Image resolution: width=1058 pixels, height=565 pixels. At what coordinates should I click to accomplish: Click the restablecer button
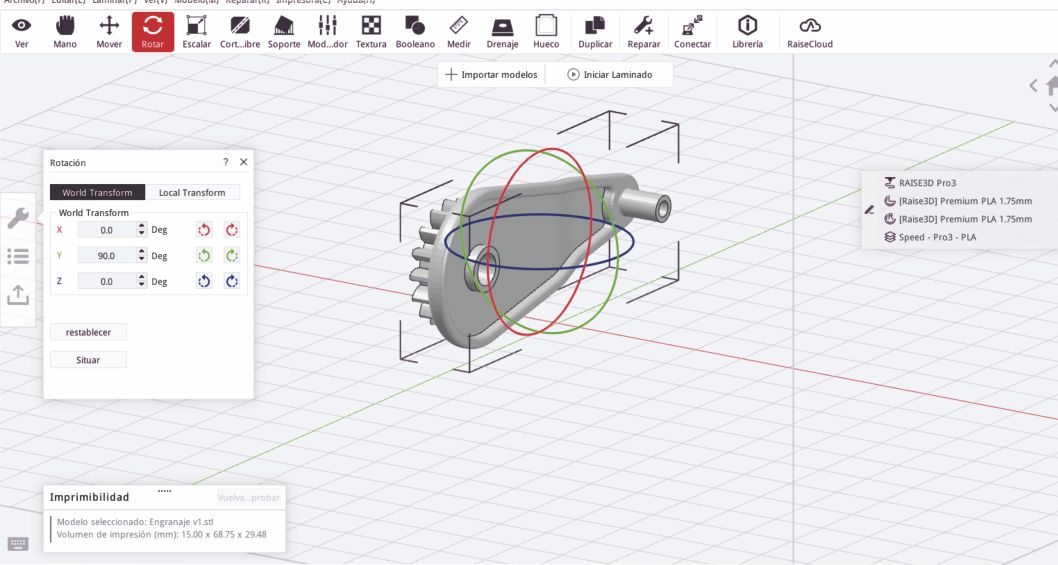click(88, 332)
